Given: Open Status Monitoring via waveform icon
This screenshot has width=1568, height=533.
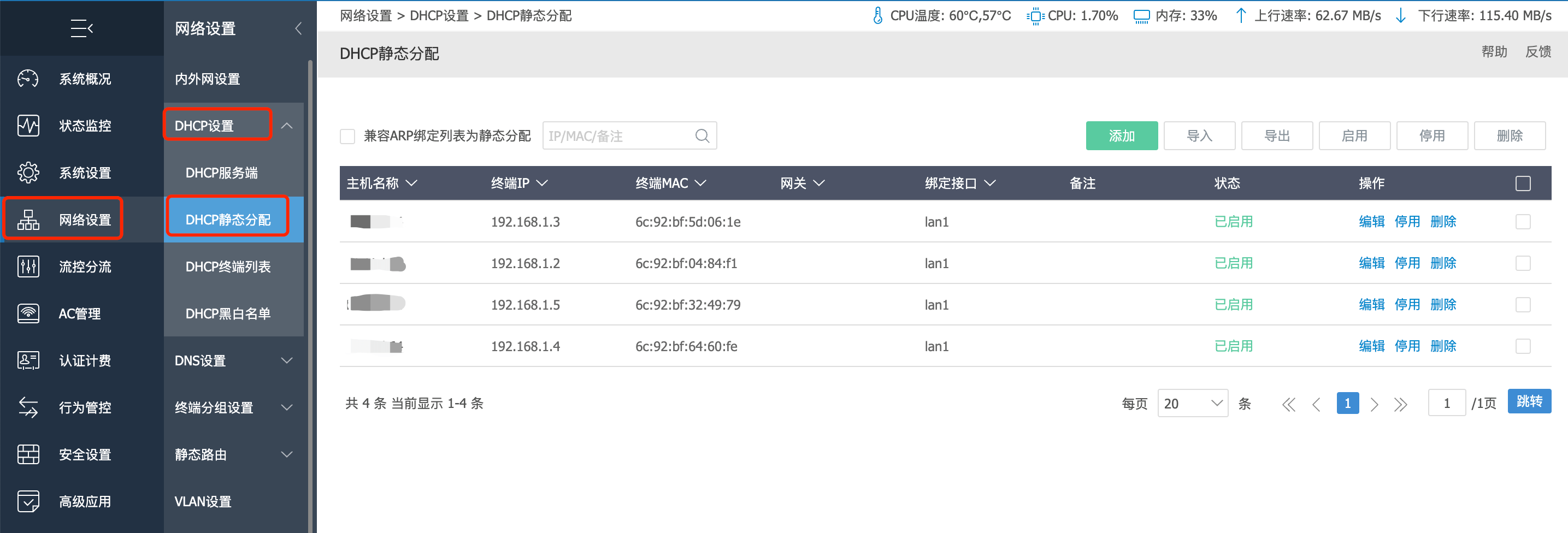Looking at the screenshot, I should (x=28, y=126).
